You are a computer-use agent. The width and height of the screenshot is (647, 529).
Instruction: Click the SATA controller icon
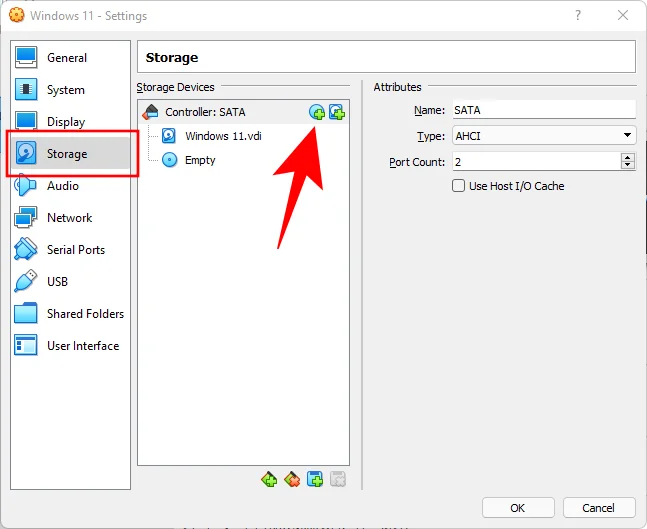[151, 112]
